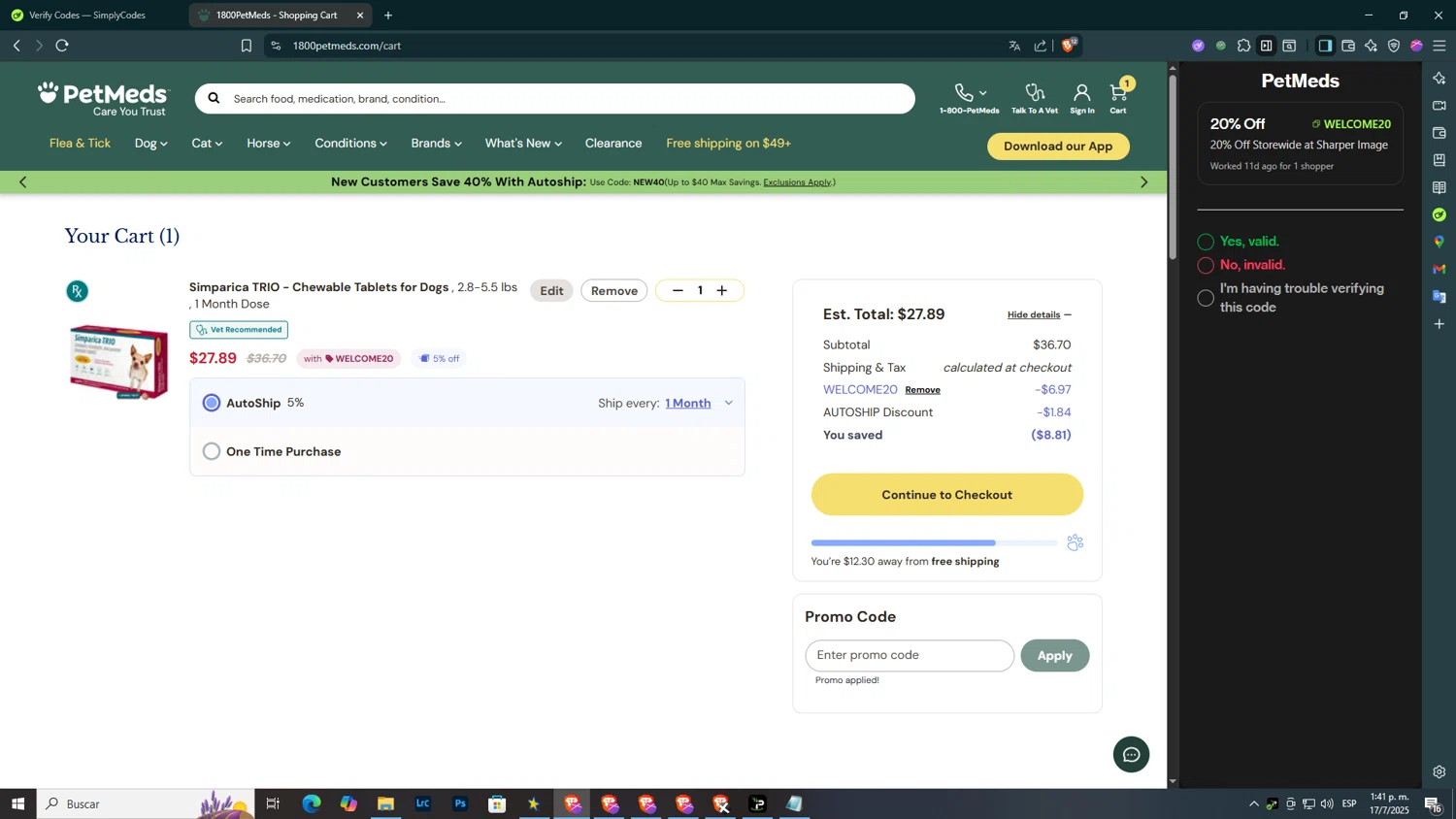Viewport: 1456px width, 819px height.
Task: Click the Enter promo code field
Action: tap(910, 656)
